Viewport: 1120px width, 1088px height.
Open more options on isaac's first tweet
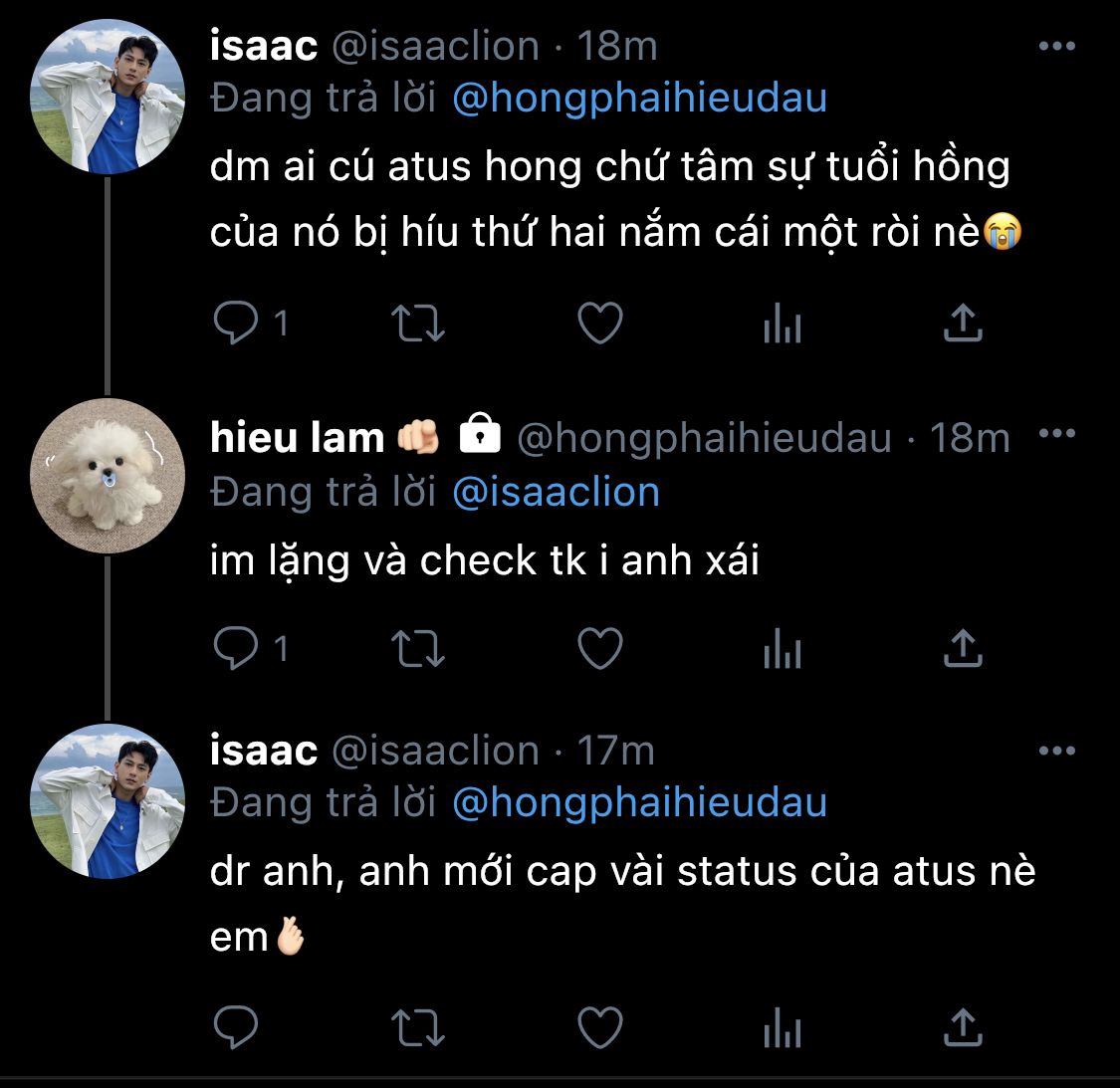pos(1056,47)
